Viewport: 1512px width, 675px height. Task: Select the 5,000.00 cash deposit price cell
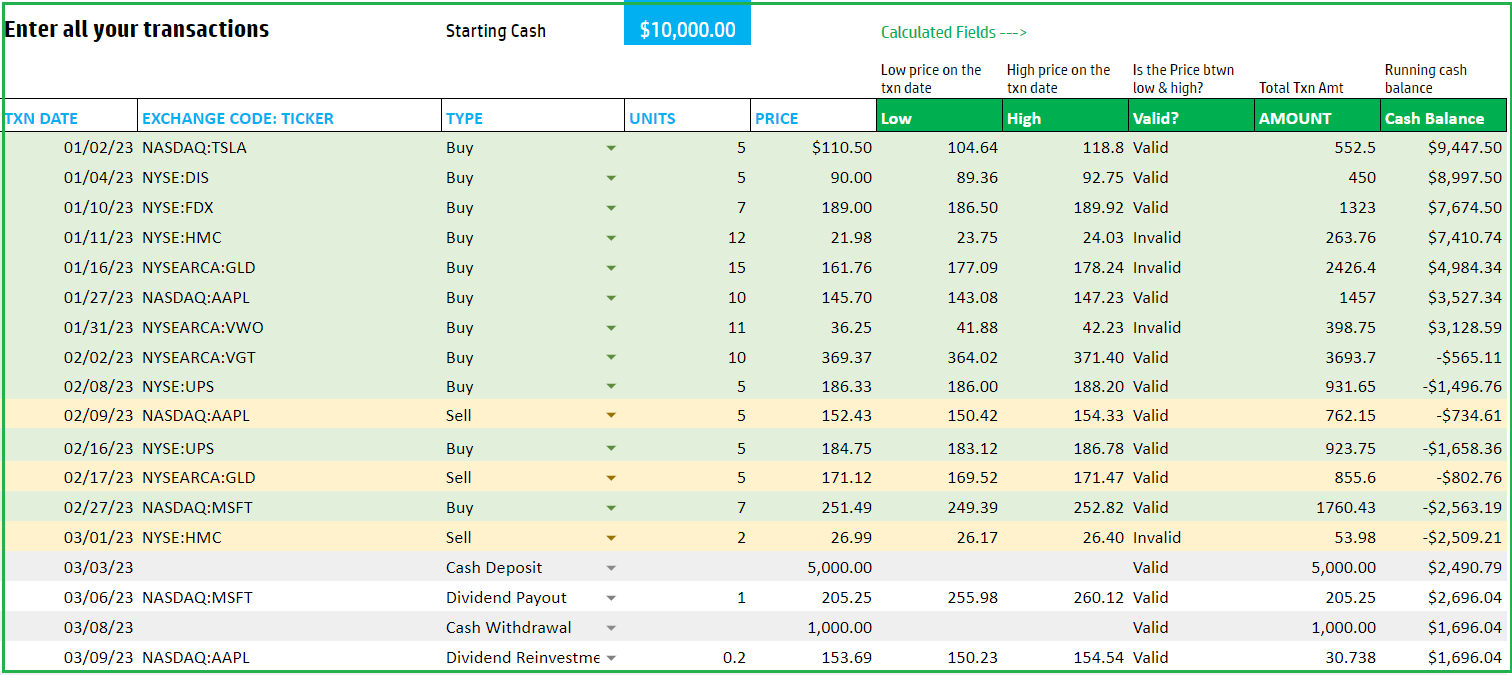[x=814, y=568]
